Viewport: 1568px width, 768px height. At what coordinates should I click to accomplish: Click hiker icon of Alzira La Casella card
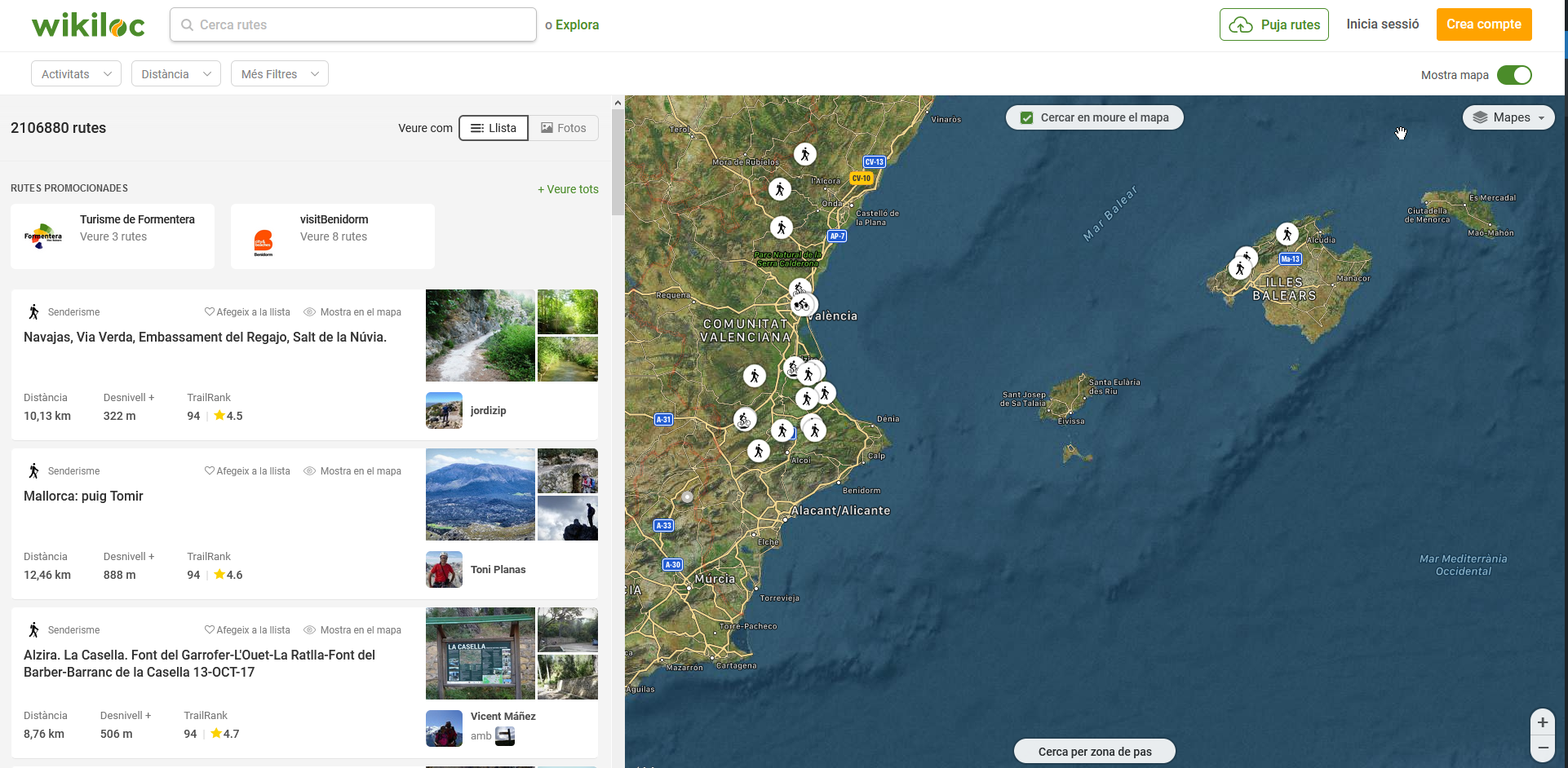[33, 629]
